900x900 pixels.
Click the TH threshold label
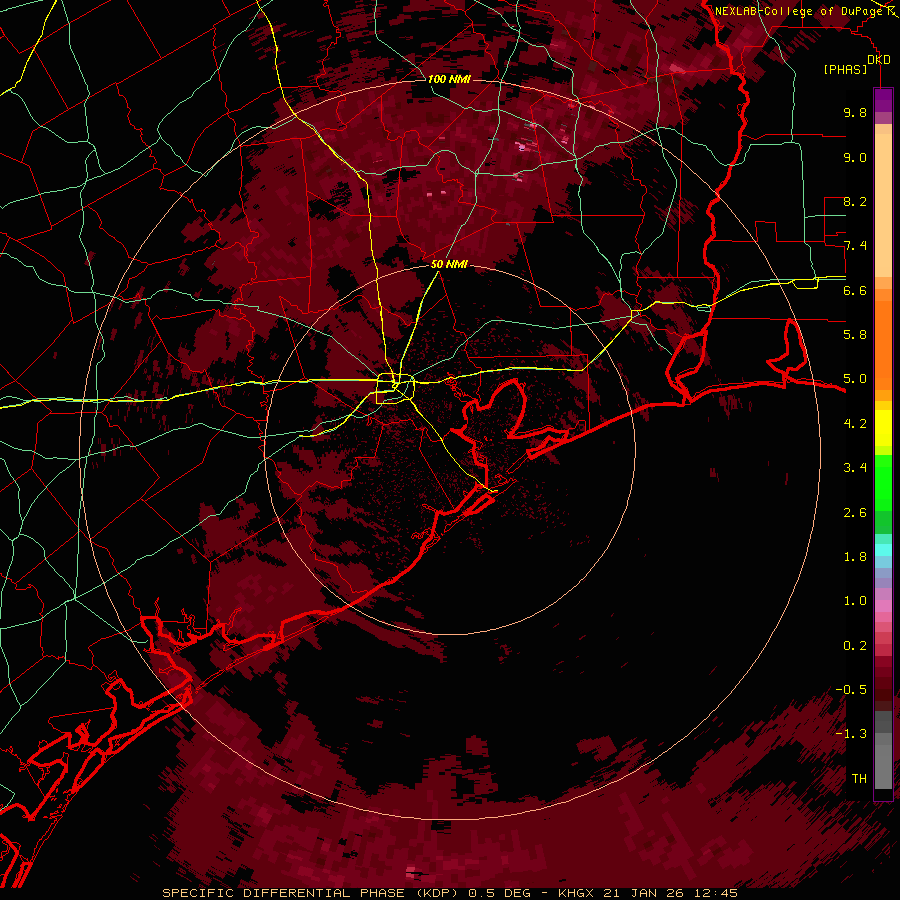[x=859, y=779]
